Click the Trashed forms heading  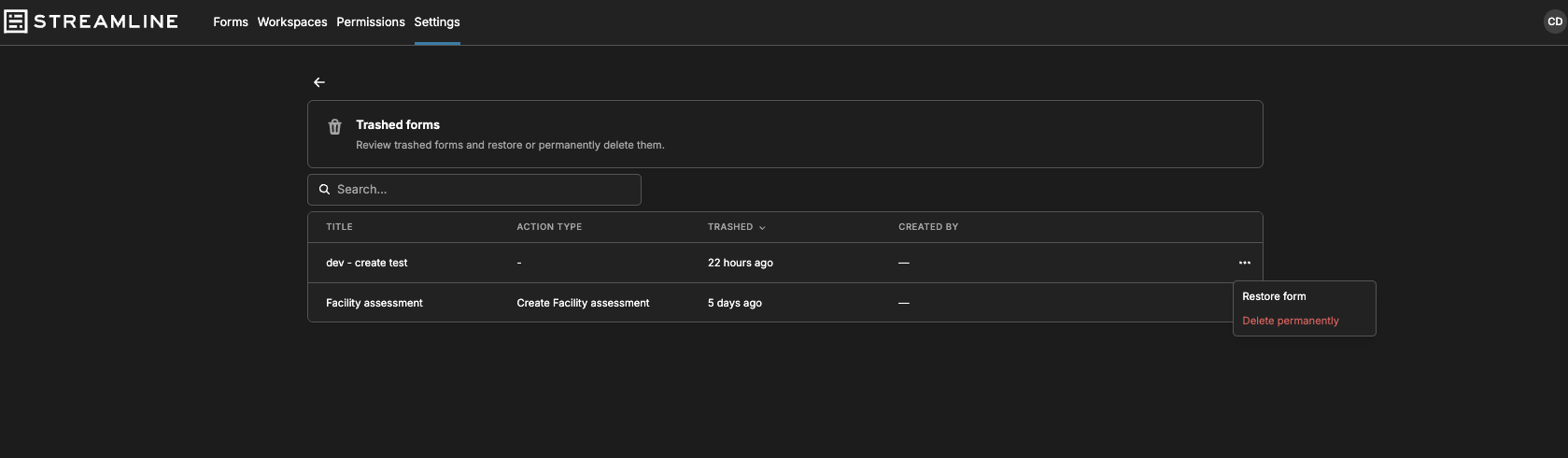[398, 124]
